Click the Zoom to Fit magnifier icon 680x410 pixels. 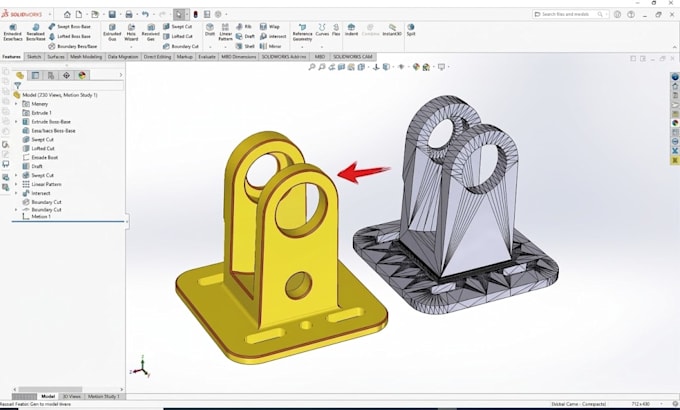(312, 67)
